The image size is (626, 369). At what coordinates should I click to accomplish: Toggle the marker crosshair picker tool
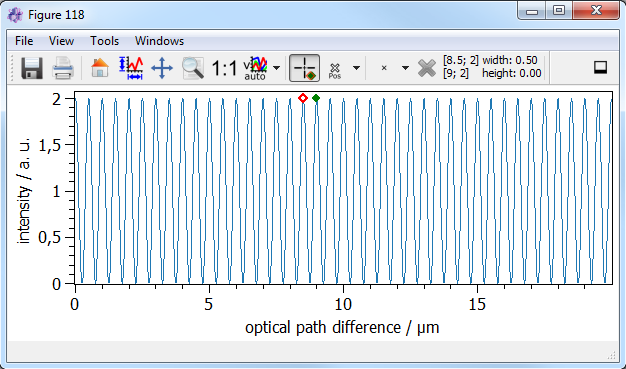tap(304, 68)
